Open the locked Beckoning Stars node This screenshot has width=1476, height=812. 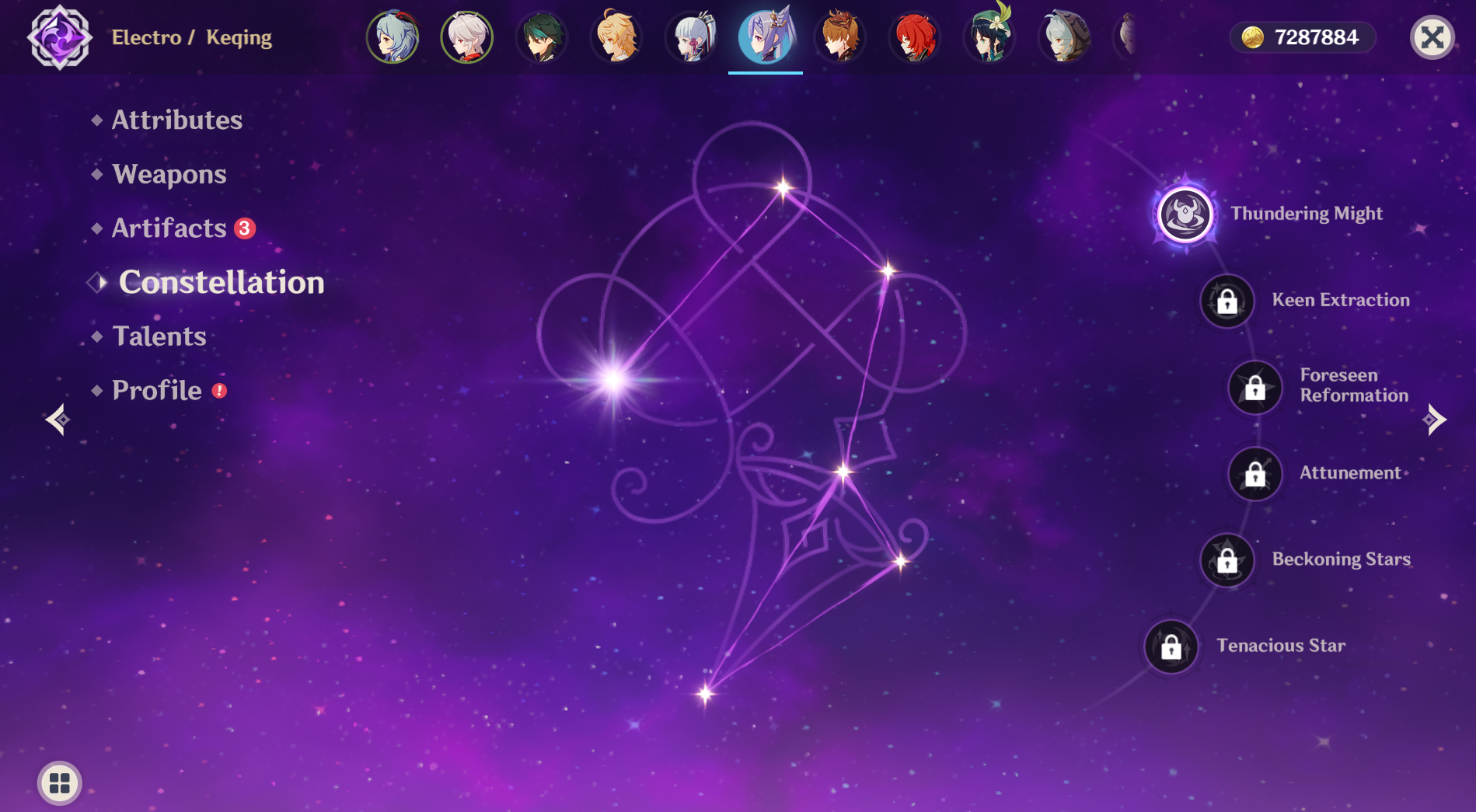coord(1227,559)
